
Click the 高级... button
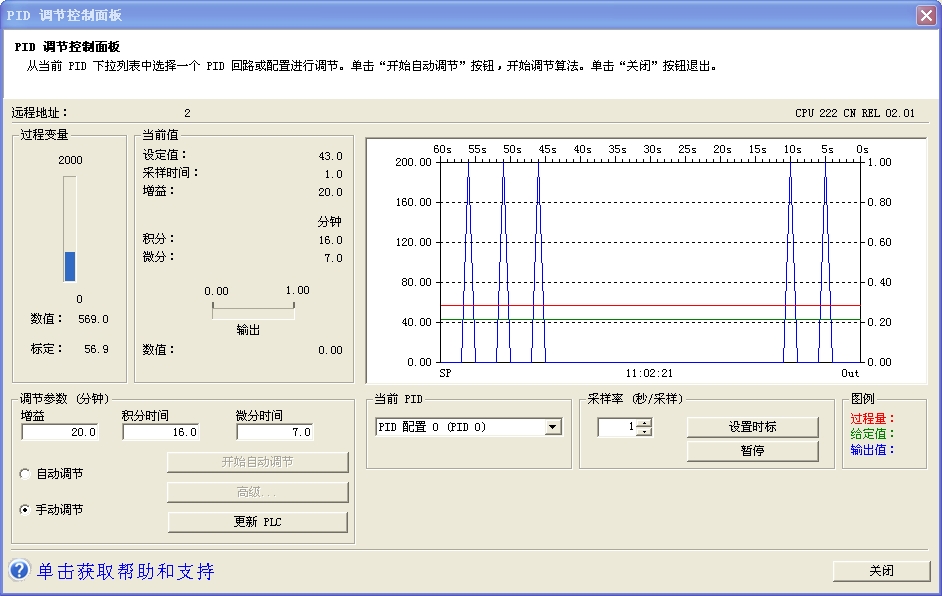pos(258,492)
